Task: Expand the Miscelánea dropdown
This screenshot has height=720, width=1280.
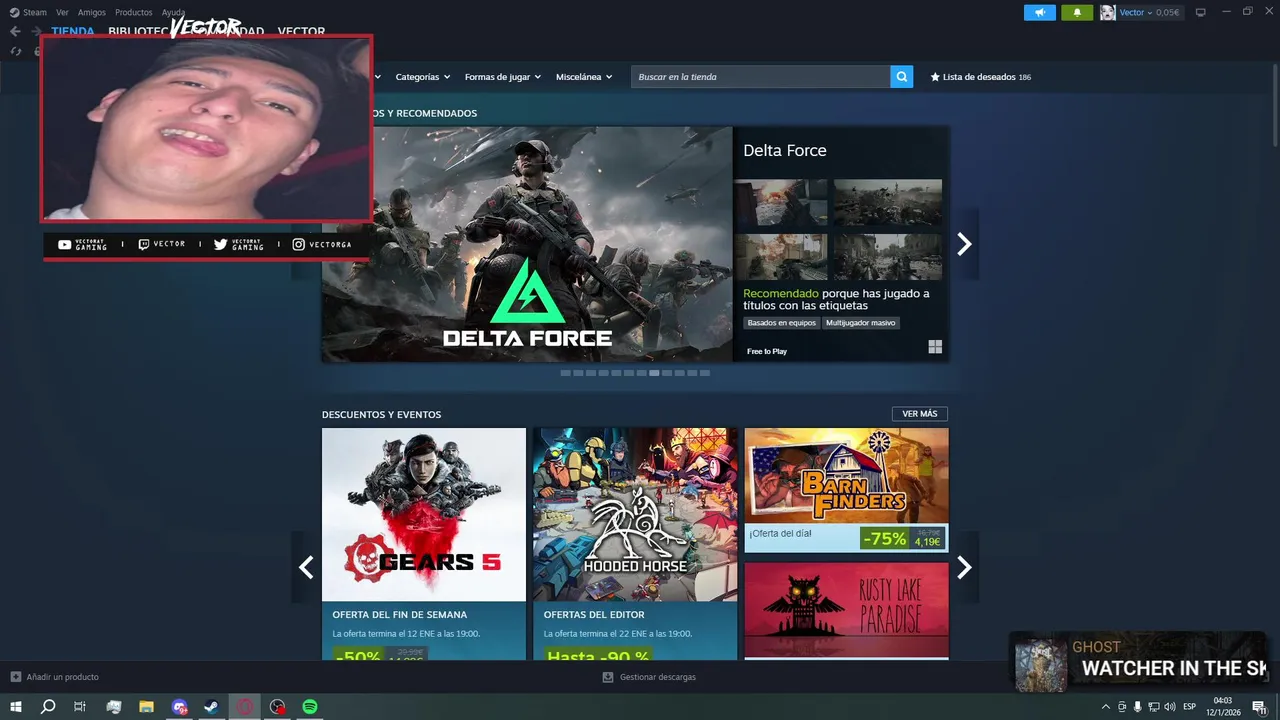Action: pyautogui.click(x=584, y=77)
